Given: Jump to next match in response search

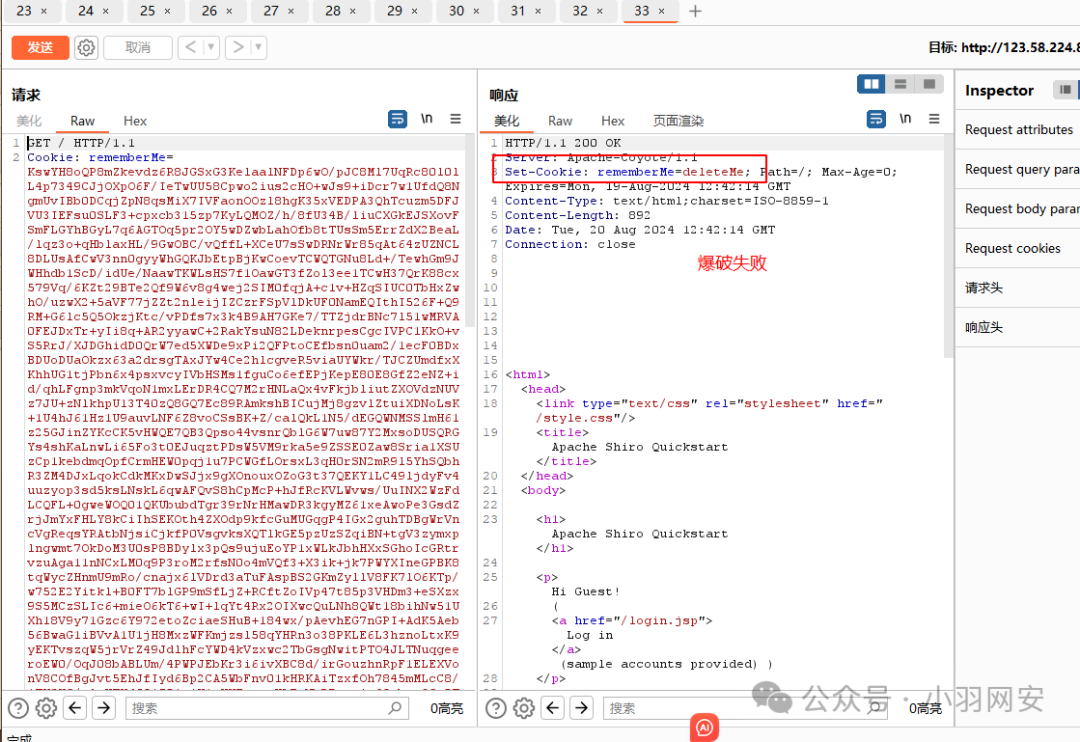Looking at the screenshot, I should point(582,708).
